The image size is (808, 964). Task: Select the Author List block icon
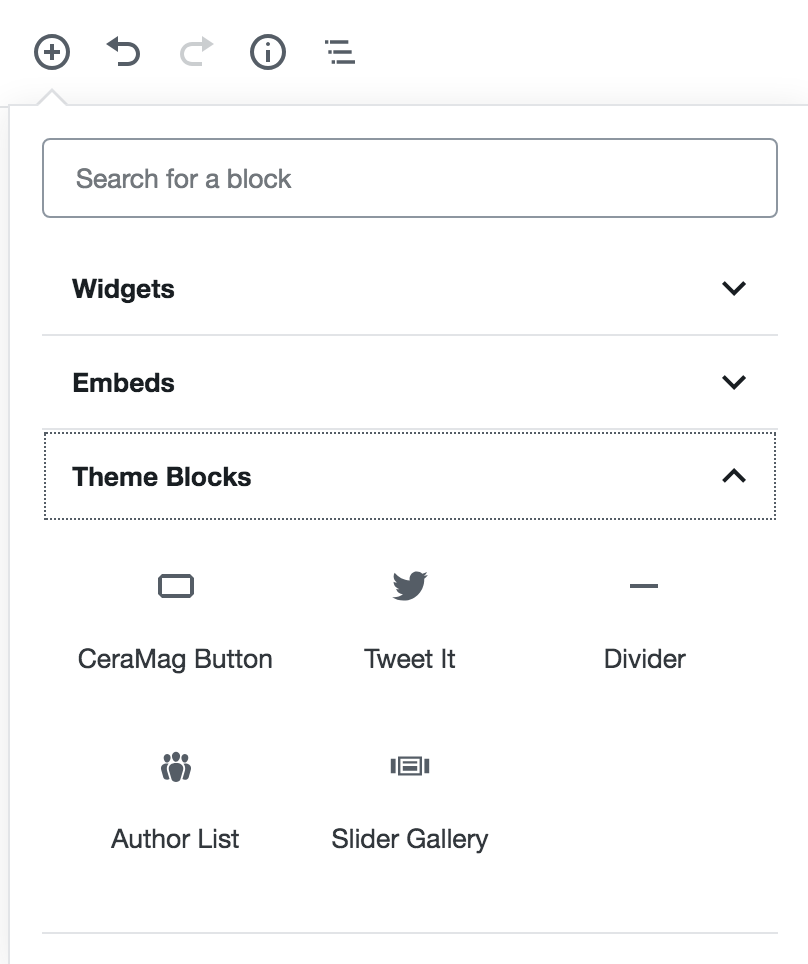(175, 766)
